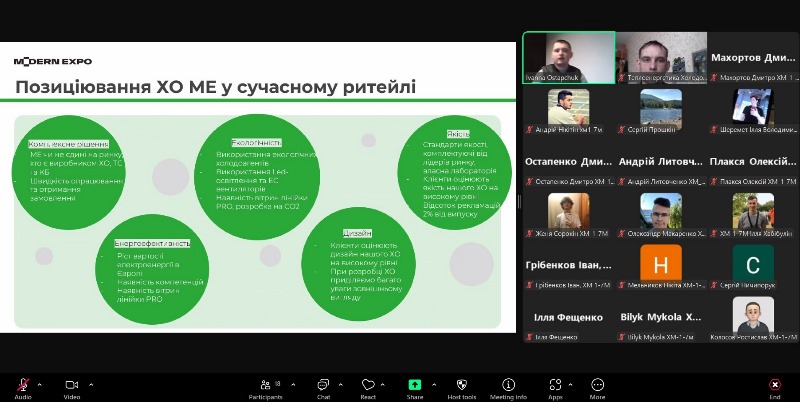800x402 pixels.
Task: Click the 'Екологічність' heading on slide
Action: pos(257,143)
